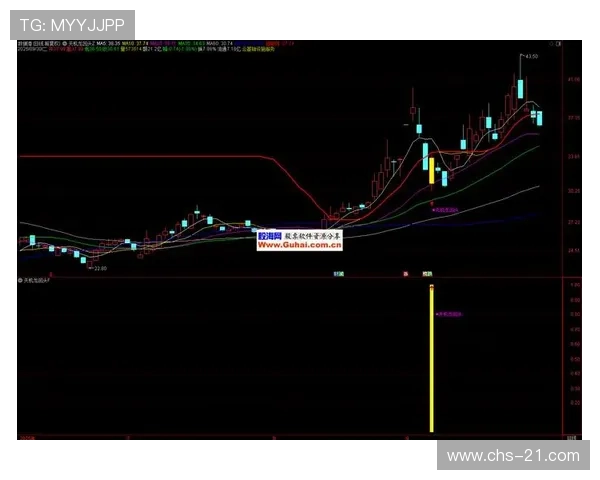Click the flat red moving-average line plateau
The image size is (600, 480).
pos(200,157)
